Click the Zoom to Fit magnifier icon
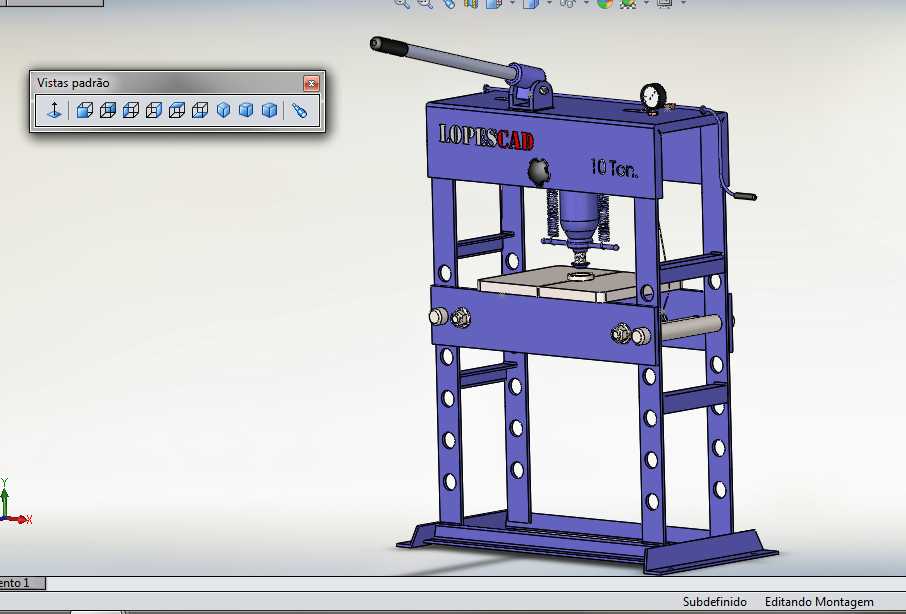 click(x=402, y=3)
